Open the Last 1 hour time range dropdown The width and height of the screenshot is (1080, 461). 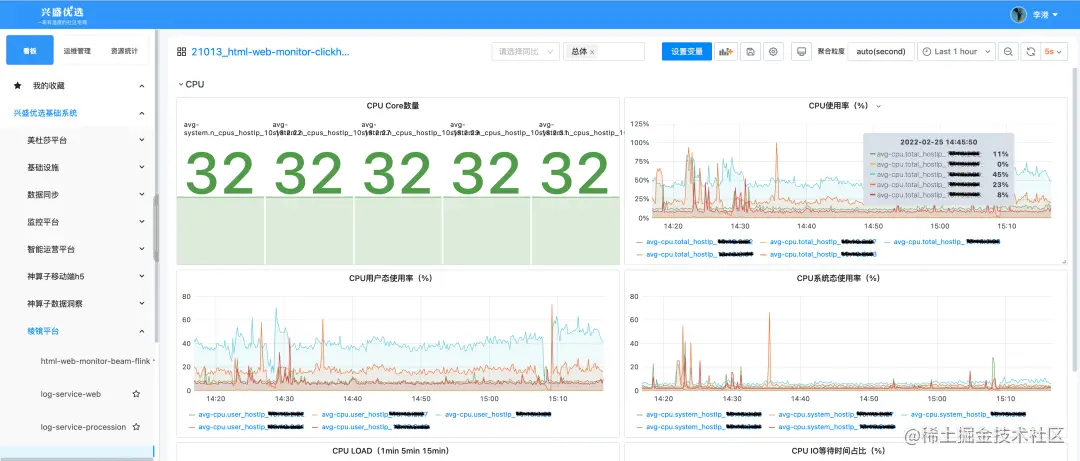pos(956,52)
